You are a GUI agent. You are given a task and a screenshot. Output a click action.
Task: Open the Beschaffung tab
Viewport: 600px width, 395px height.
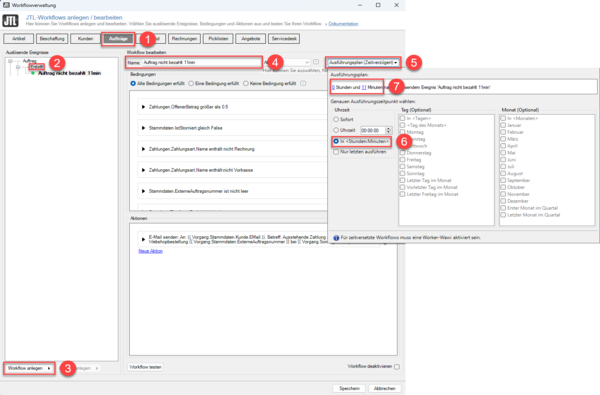coord(52,39)
